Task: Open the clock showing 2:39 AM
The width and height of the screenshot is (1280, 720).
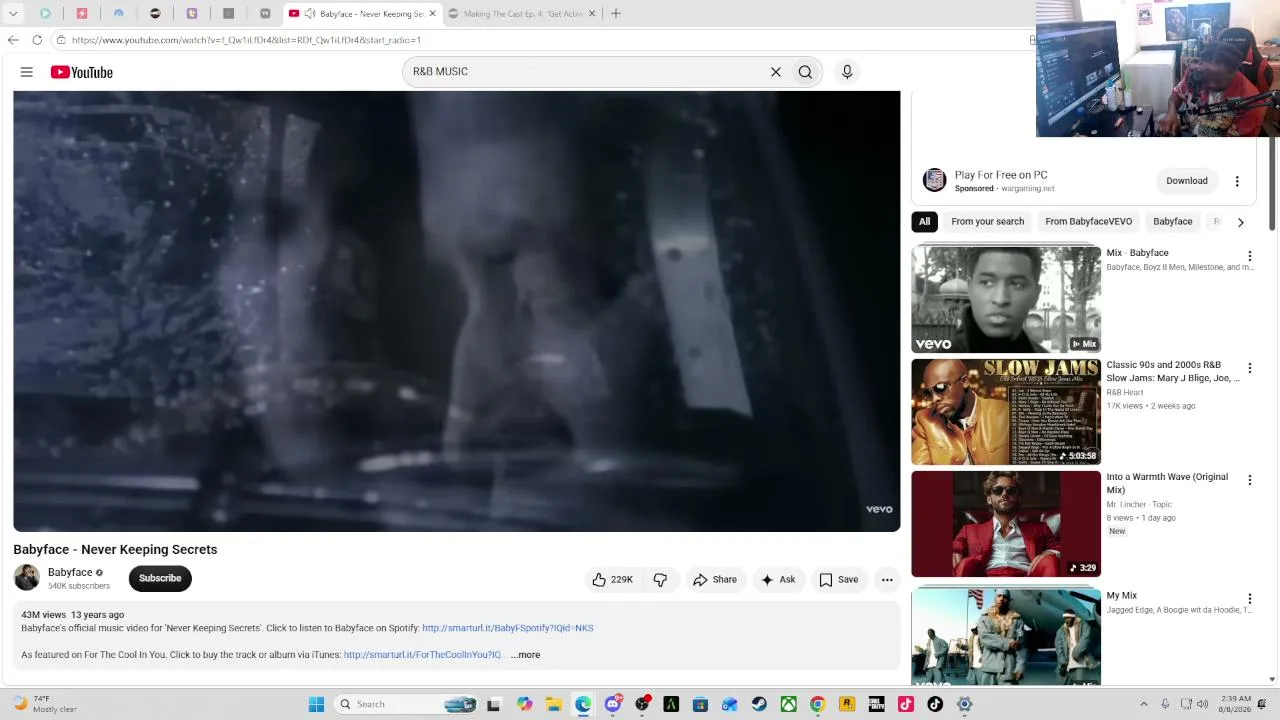Action: pyautogui.click(x=1235, y=704)
